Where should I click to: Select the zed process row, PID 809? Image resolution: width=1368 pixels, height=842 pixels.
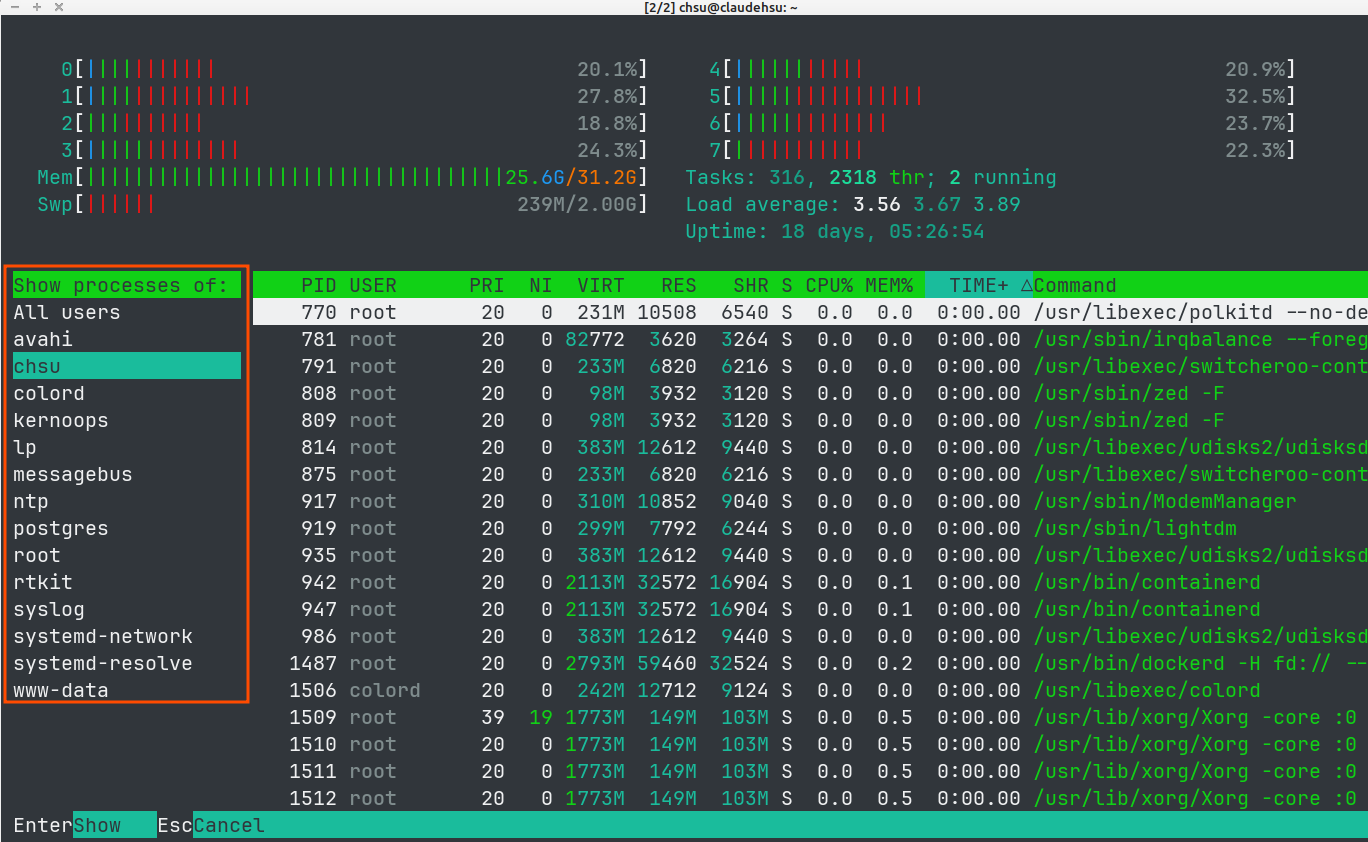pyautogui.click(x=810, y=420)
